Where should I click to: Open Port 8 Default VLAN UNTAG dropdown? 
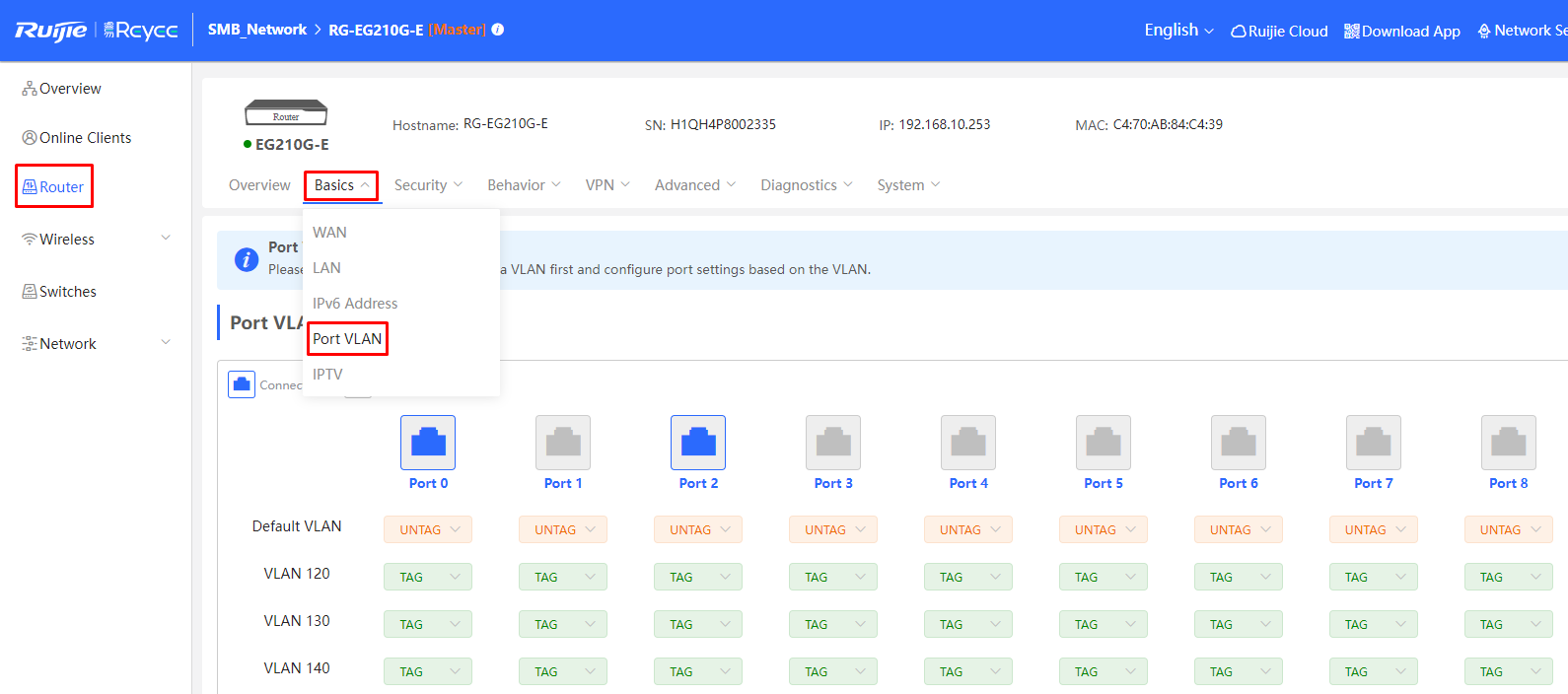point(1509,529)
